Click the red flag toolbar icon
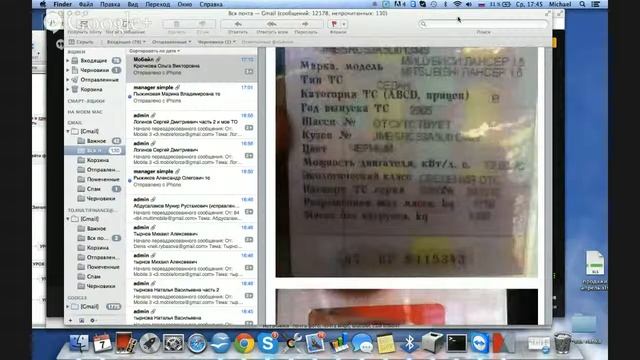This screenshot has width=640, height=360. pos(334,24)
